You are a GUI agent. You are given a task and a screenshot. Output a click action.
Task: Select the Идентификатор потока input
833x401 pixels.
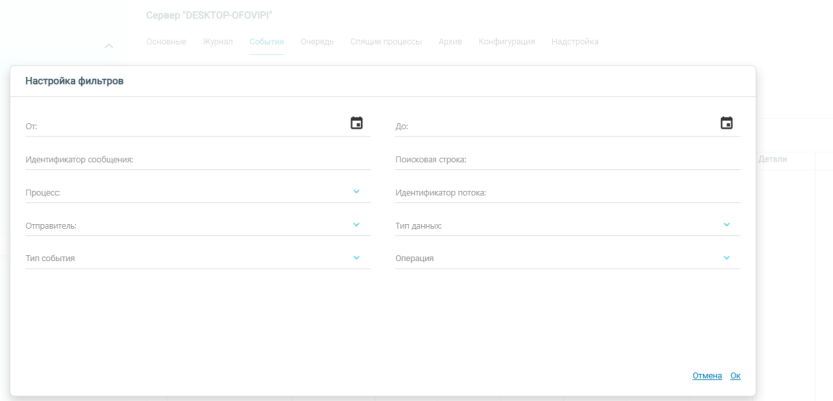567,192
